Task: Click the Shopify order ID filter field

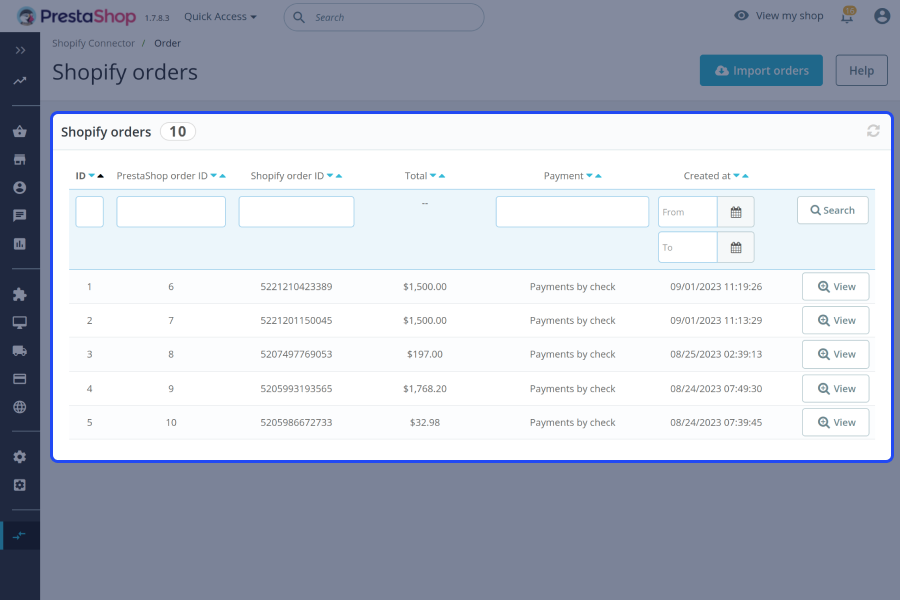Action: click(x=296, y=212)
